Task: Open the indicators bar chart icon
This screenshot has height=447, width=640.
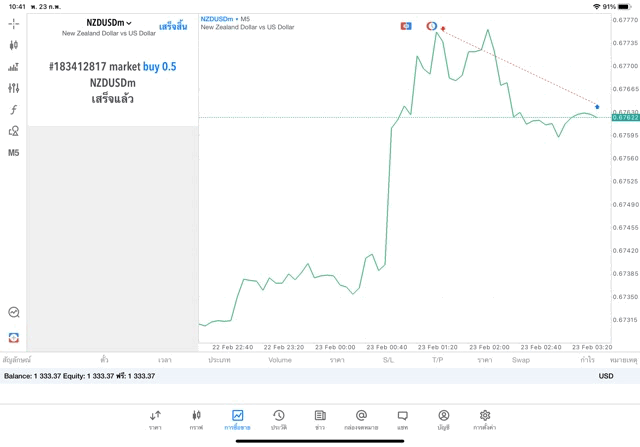Action: 13,67
